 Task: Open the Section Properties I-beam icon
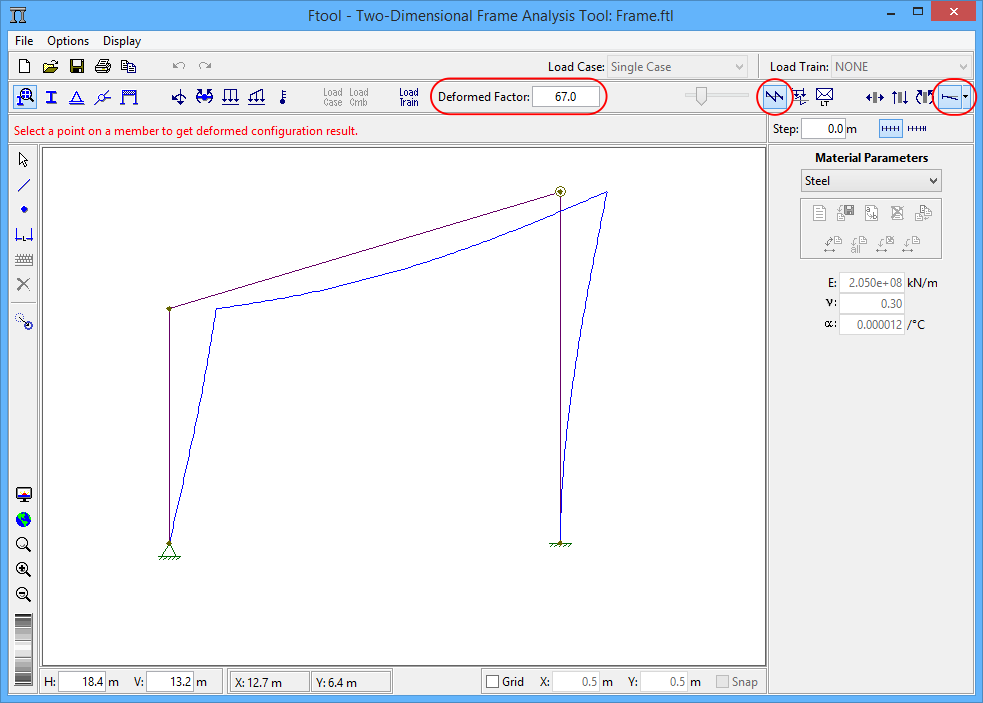(51, 97)
